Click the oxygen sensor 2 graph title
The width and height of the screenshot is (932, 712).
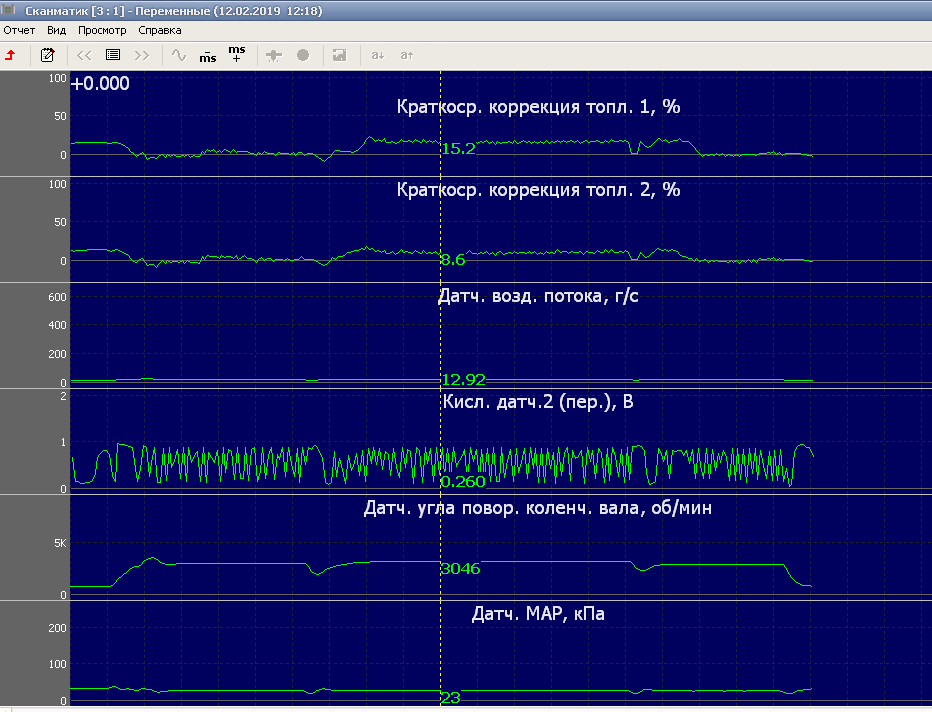pos(538,402)
